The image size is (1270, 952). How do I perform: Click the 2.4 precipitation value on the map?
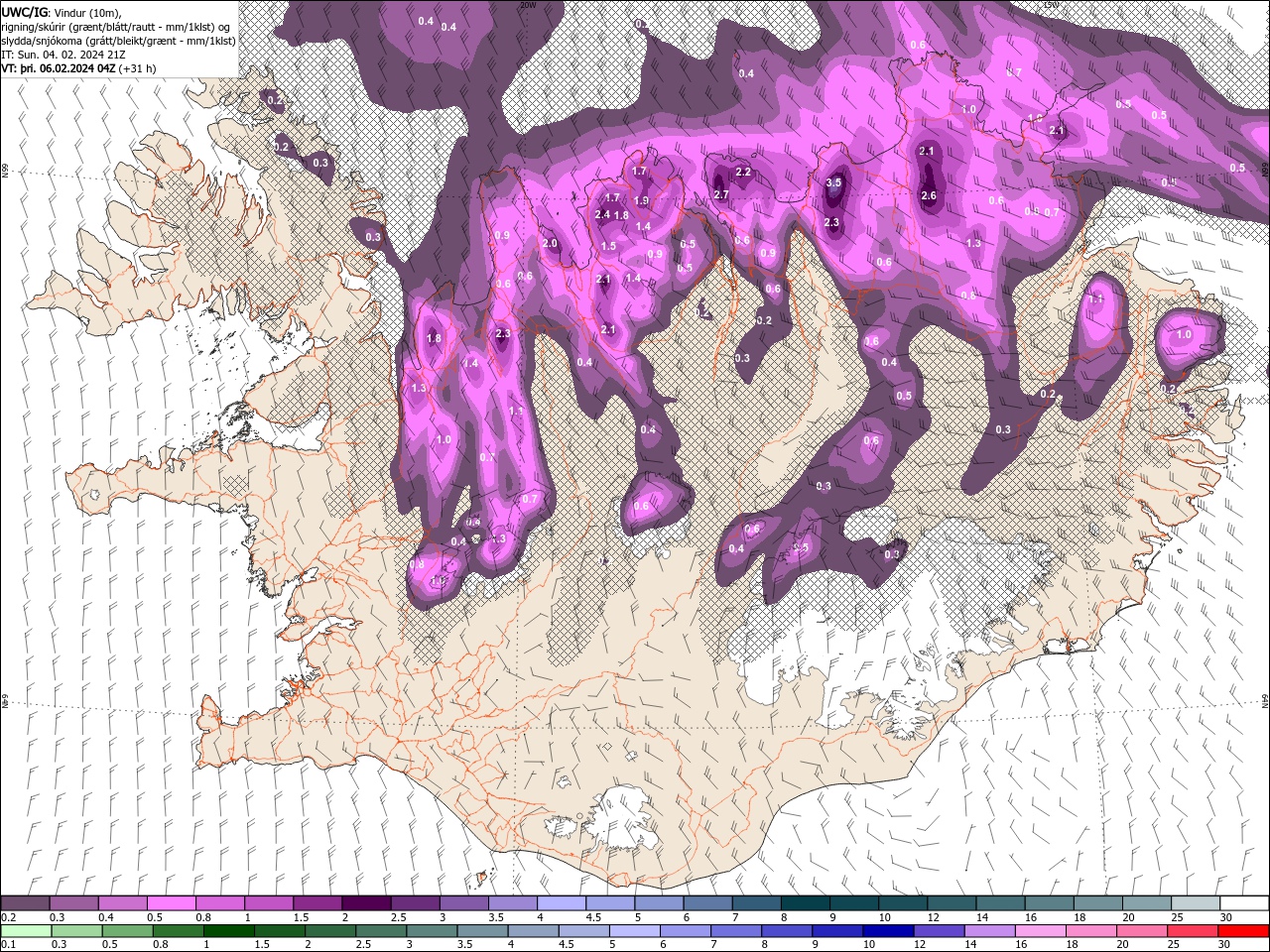point(602,214)
